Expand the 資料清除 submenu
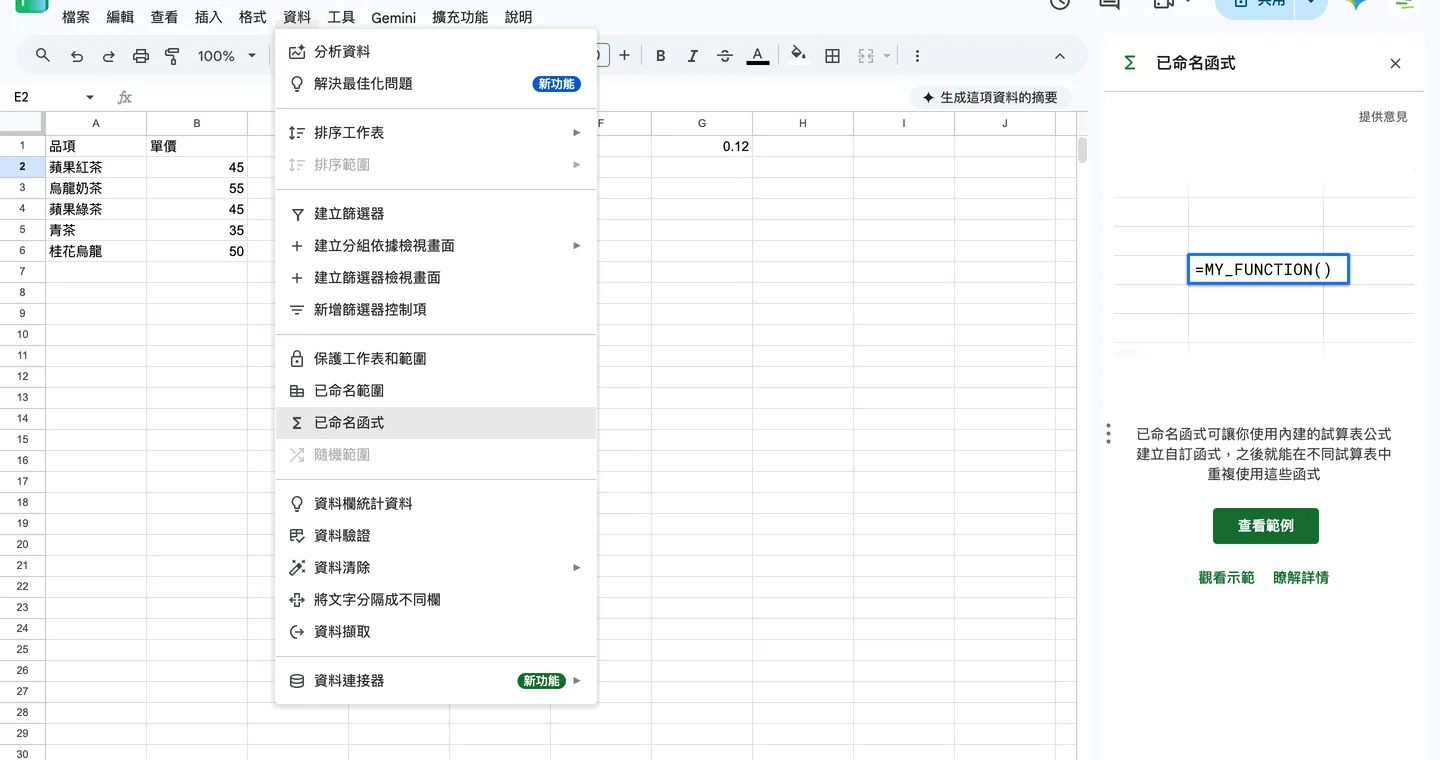 pyautogui.click(x=576, y=567)
